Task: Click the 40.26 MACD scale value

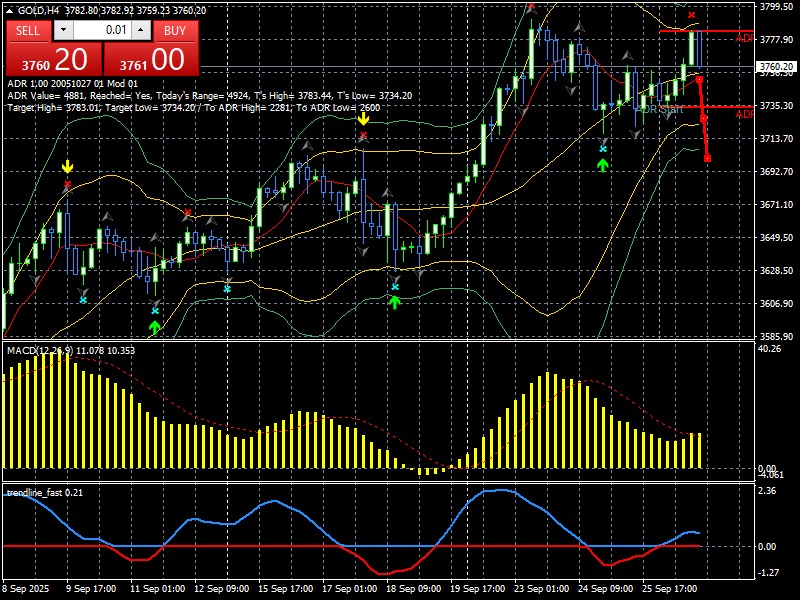Action: (769, 349)
